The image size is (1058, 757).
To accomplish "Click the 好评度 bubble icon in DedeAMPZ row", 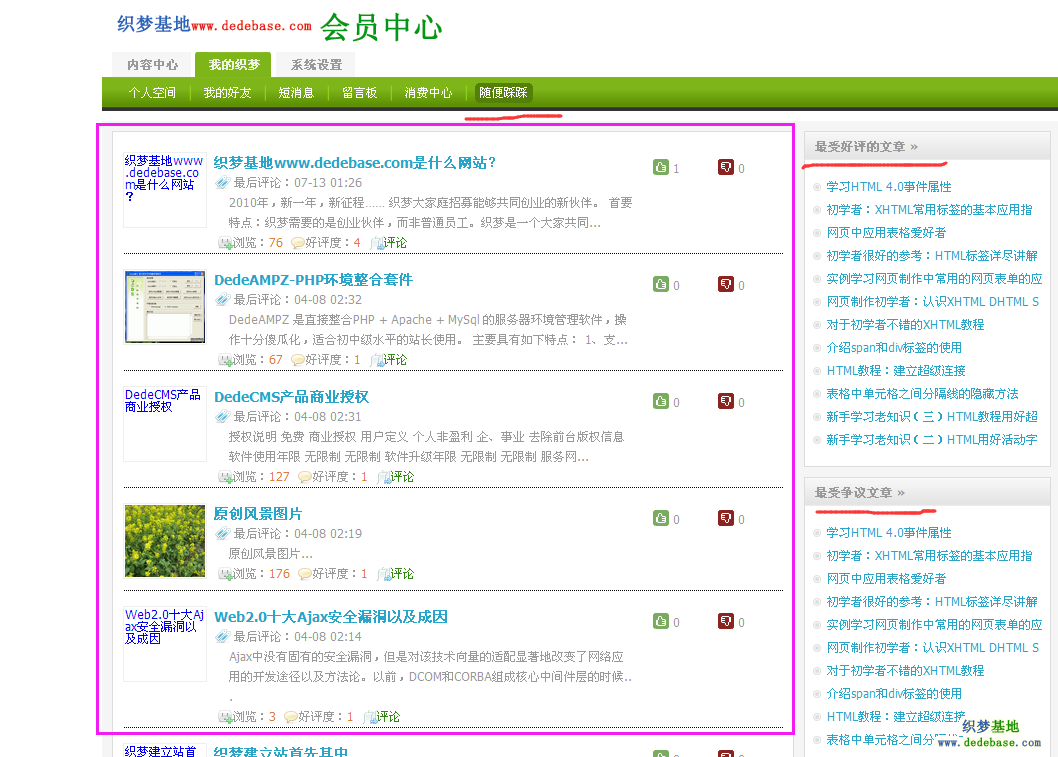I will point(298,360).
